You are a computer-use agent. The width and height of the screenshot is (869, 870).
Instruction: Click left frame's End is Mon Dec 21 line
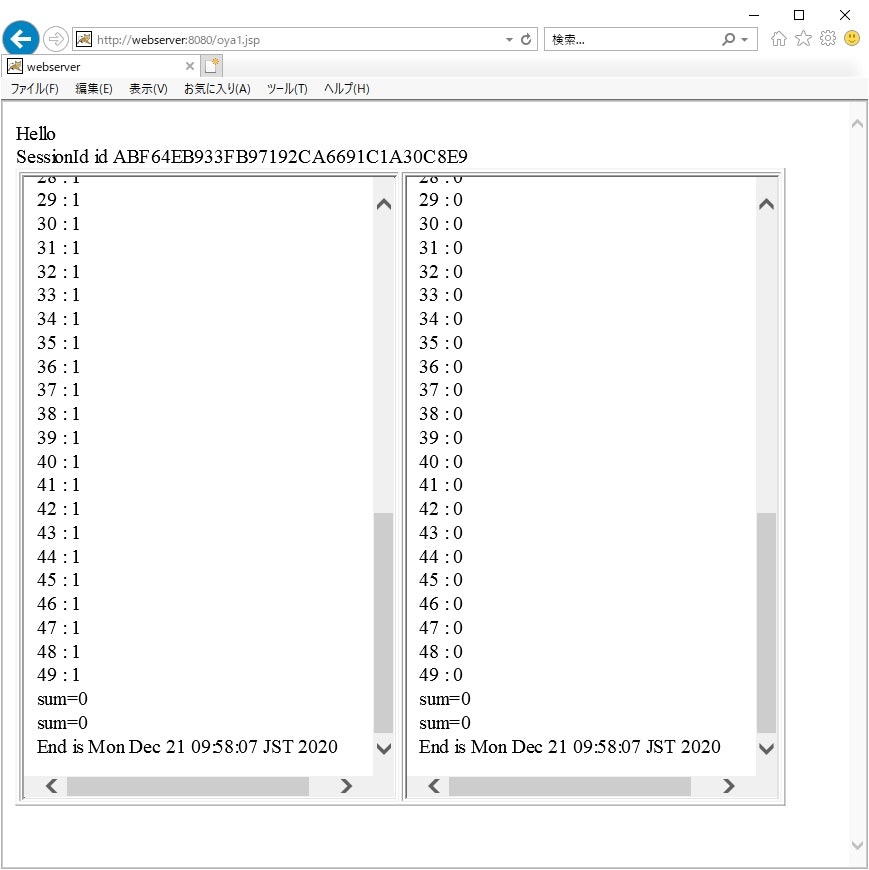(187, 747)
